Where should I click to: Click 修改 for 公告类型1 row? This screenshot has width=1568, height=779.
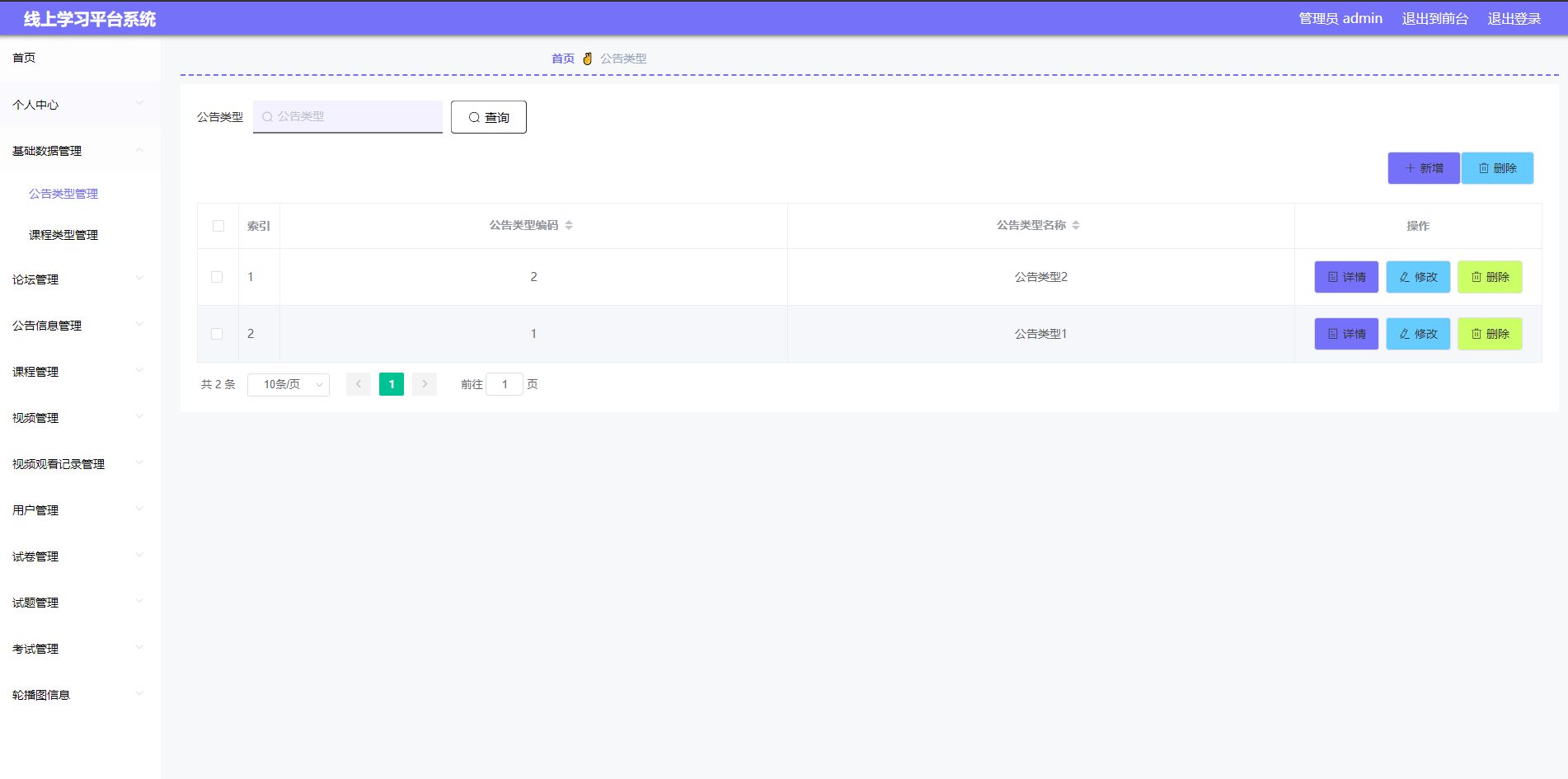[x=1418, y=334]
